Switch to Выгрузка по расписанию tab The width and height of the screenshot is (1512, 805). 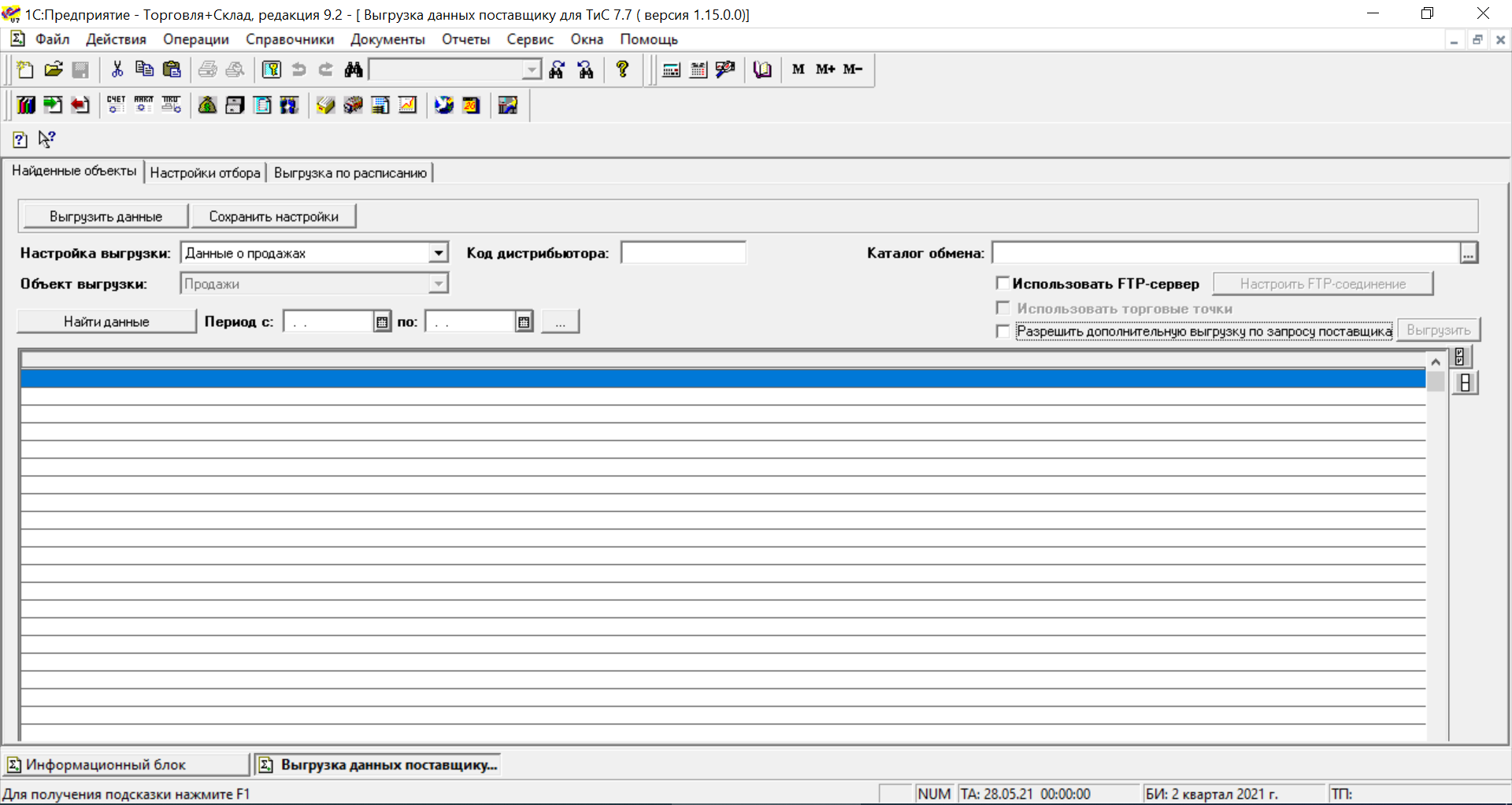350,172
